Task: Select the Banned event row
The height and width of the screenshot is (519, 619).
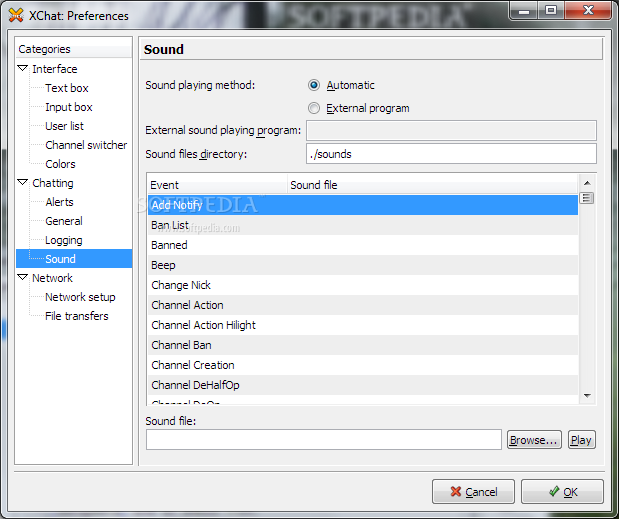Action: click(363, 245)
